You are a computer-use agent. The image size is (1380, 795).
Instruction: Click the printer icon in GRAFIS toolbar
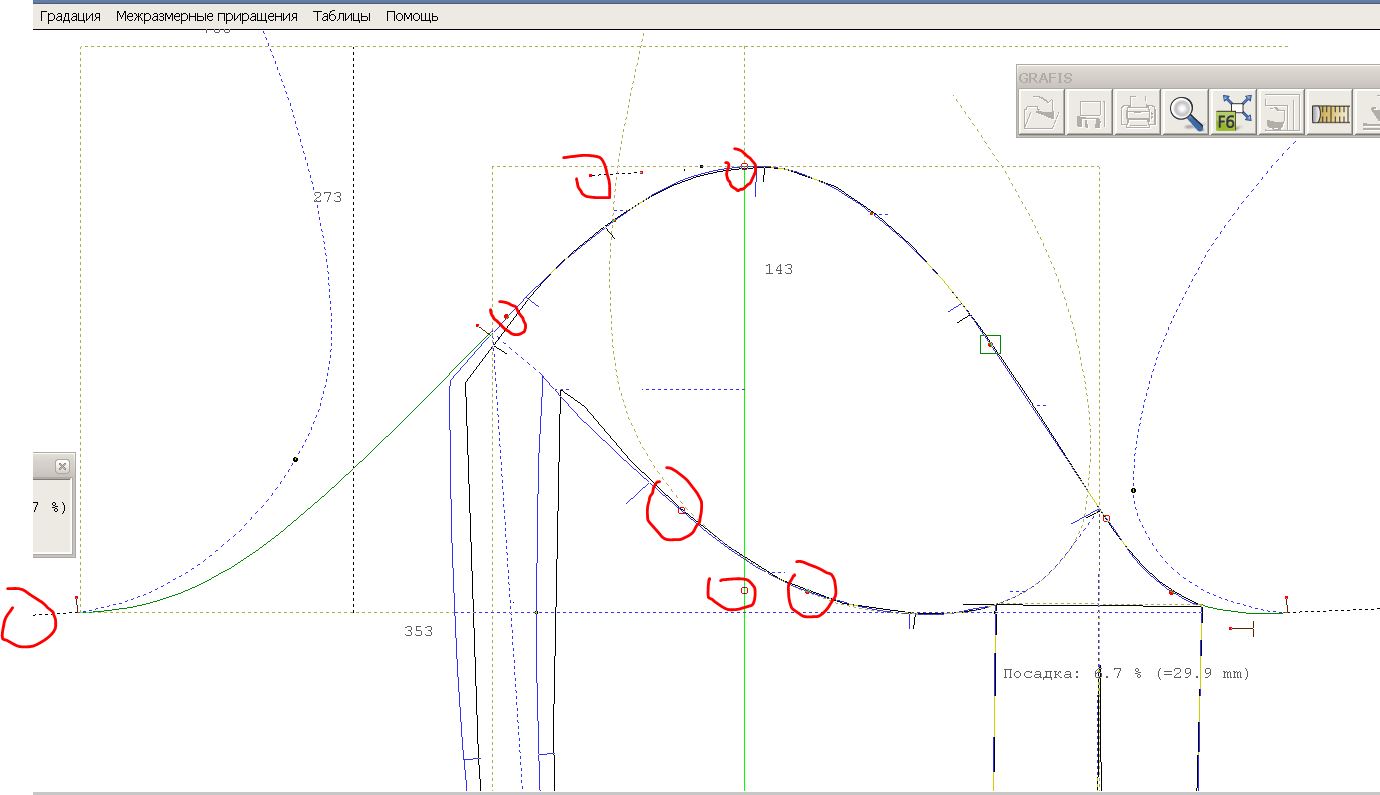pyautogui.click(x=1138, y=112)
